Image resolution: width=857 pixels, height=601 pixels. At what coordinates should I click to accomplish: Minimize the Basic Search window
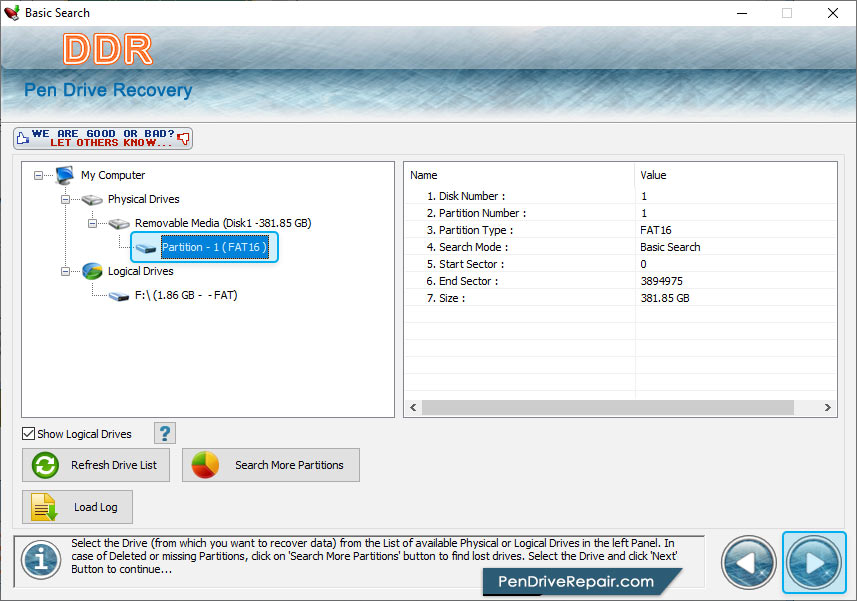[742, 13]
